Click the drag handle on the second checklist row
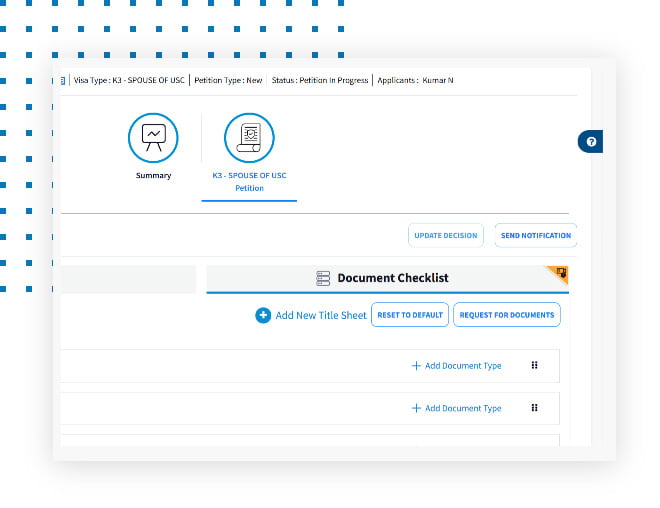Image resolution: width=660 pixels, height=508 pixels. point(534,408)
